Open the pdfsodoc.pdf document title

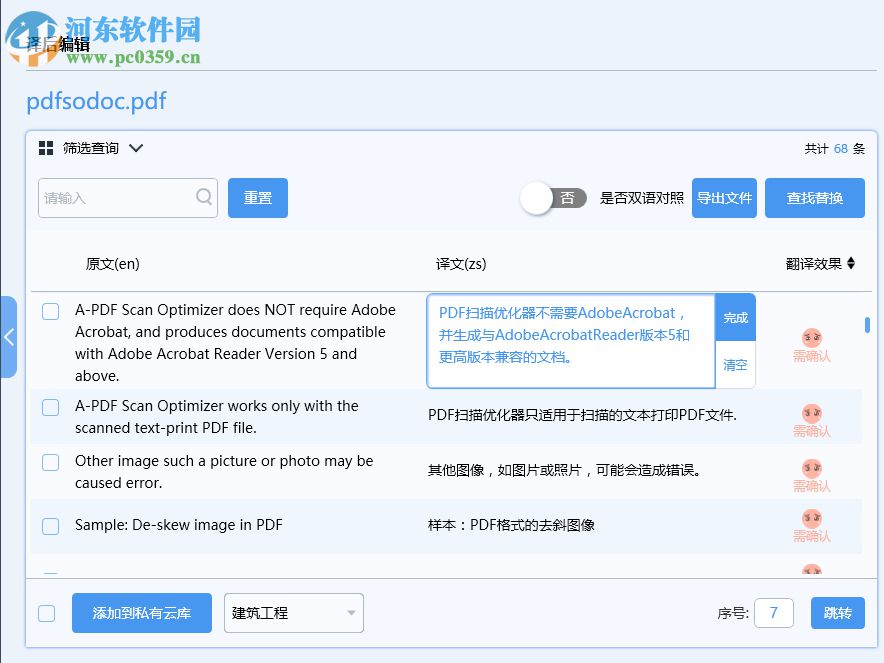click(96, 101)
